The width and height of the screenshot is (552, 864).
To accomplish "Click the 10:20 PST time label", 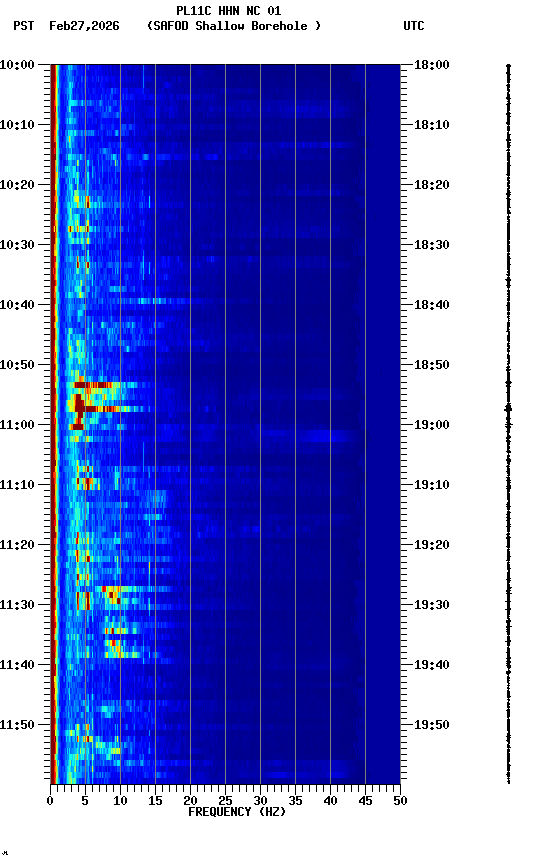I will coord(17,185).
